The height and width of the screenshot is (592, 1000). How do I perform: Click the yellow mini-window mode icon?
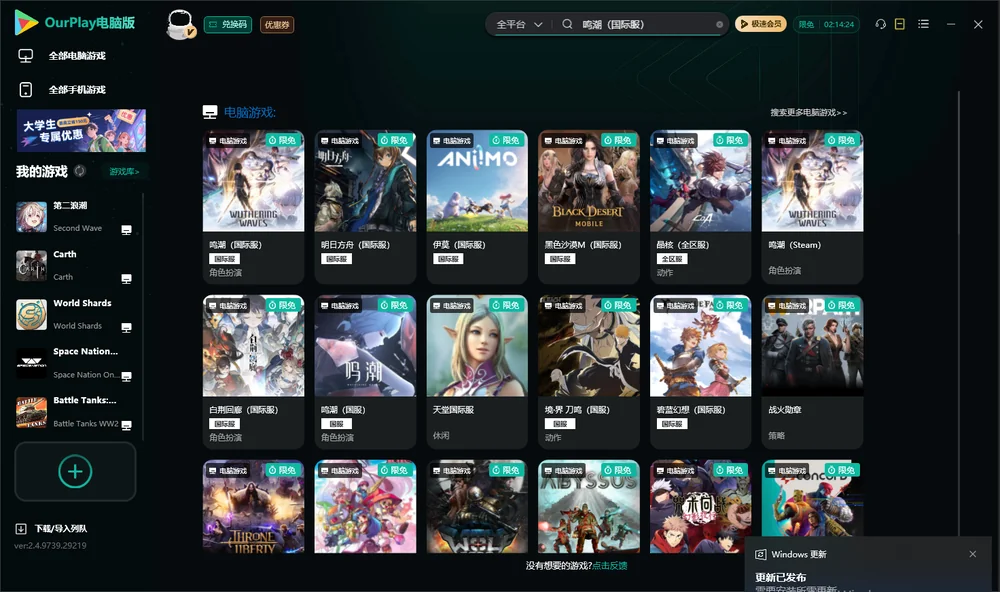pos(899,24)
